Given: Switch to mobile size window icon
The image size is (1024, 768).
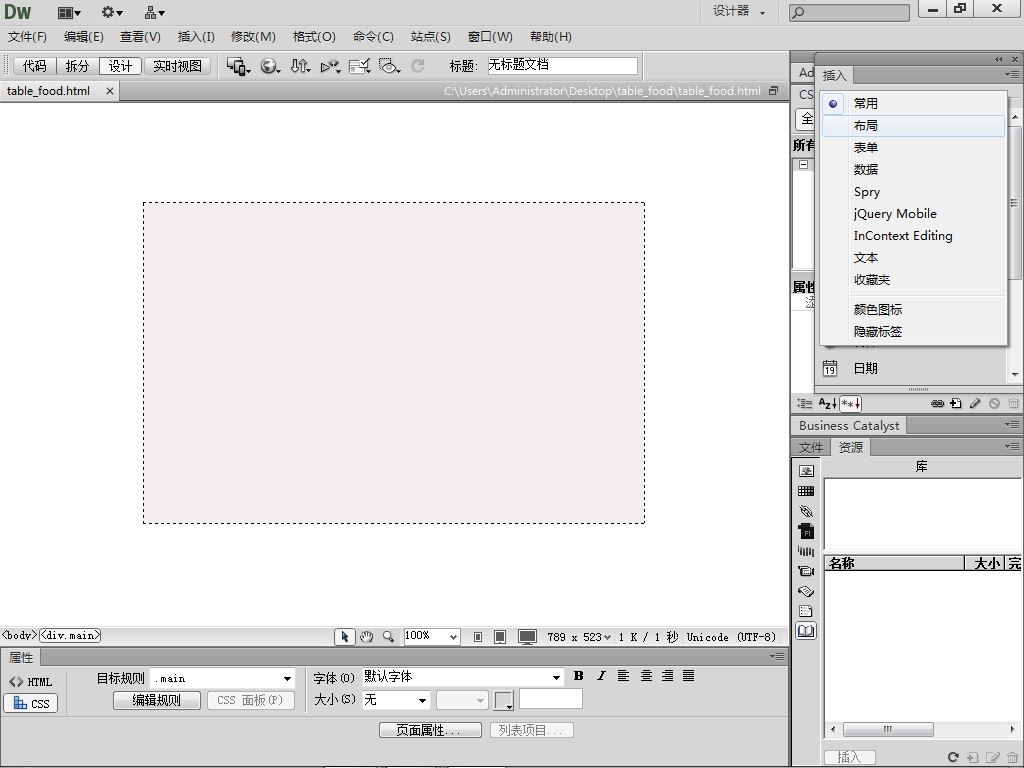Looking at the screenshot, I should 478,637.
